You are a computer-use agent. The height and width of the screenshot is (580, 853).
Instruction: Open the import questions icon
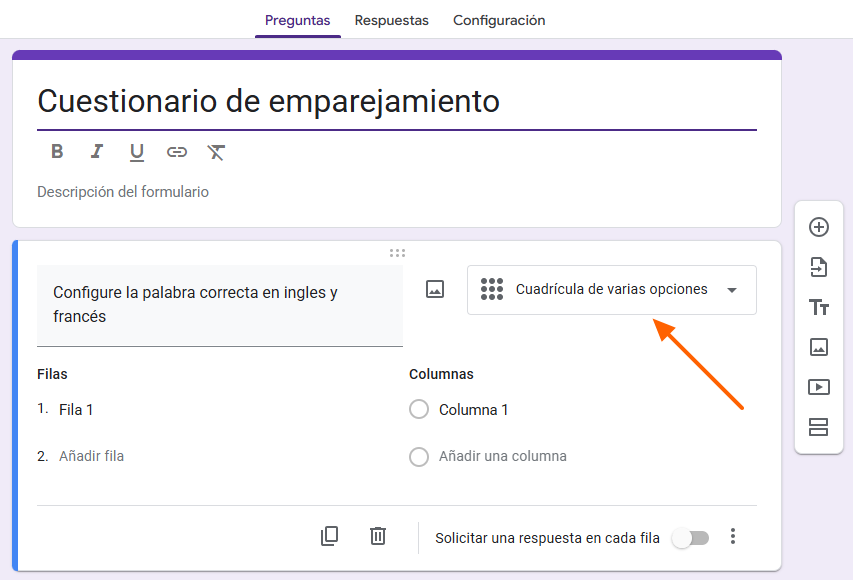pyautogui.click(x=818, y=267)
